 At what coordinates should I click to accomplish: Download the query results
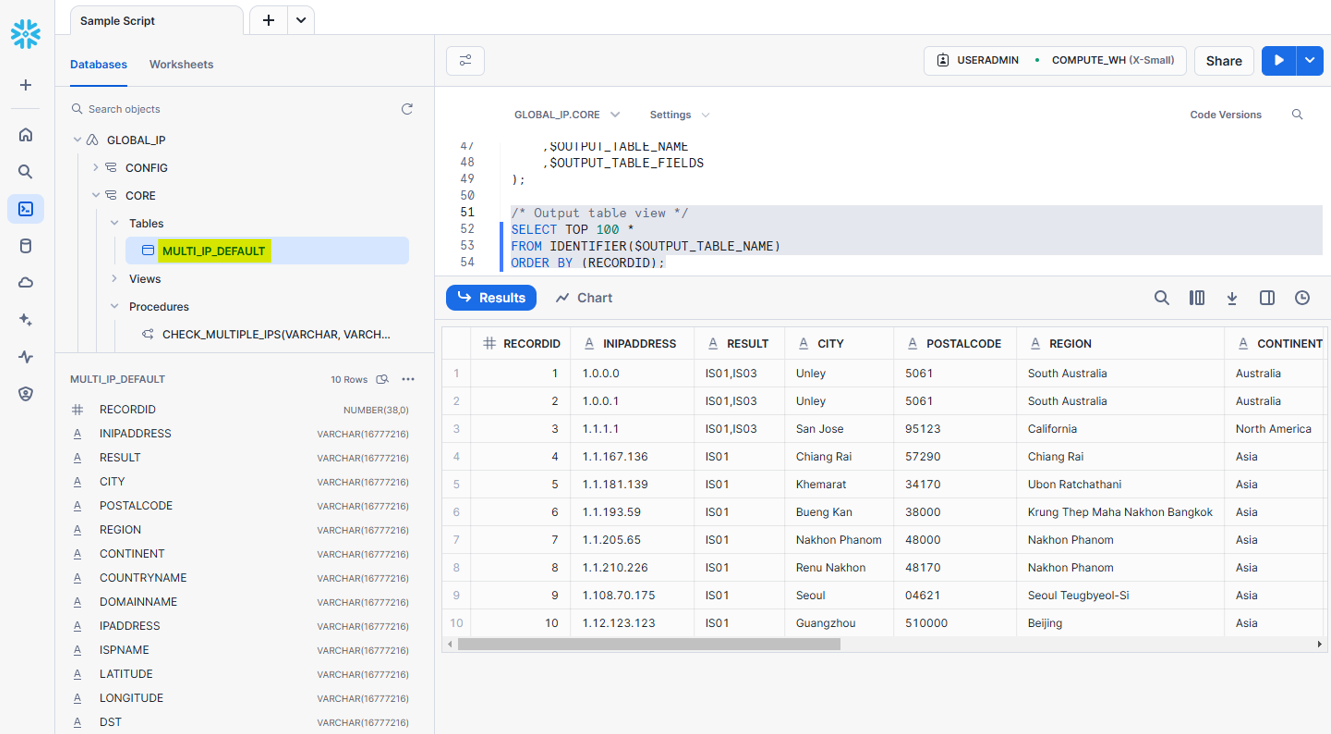click(x=1232, y=298)
